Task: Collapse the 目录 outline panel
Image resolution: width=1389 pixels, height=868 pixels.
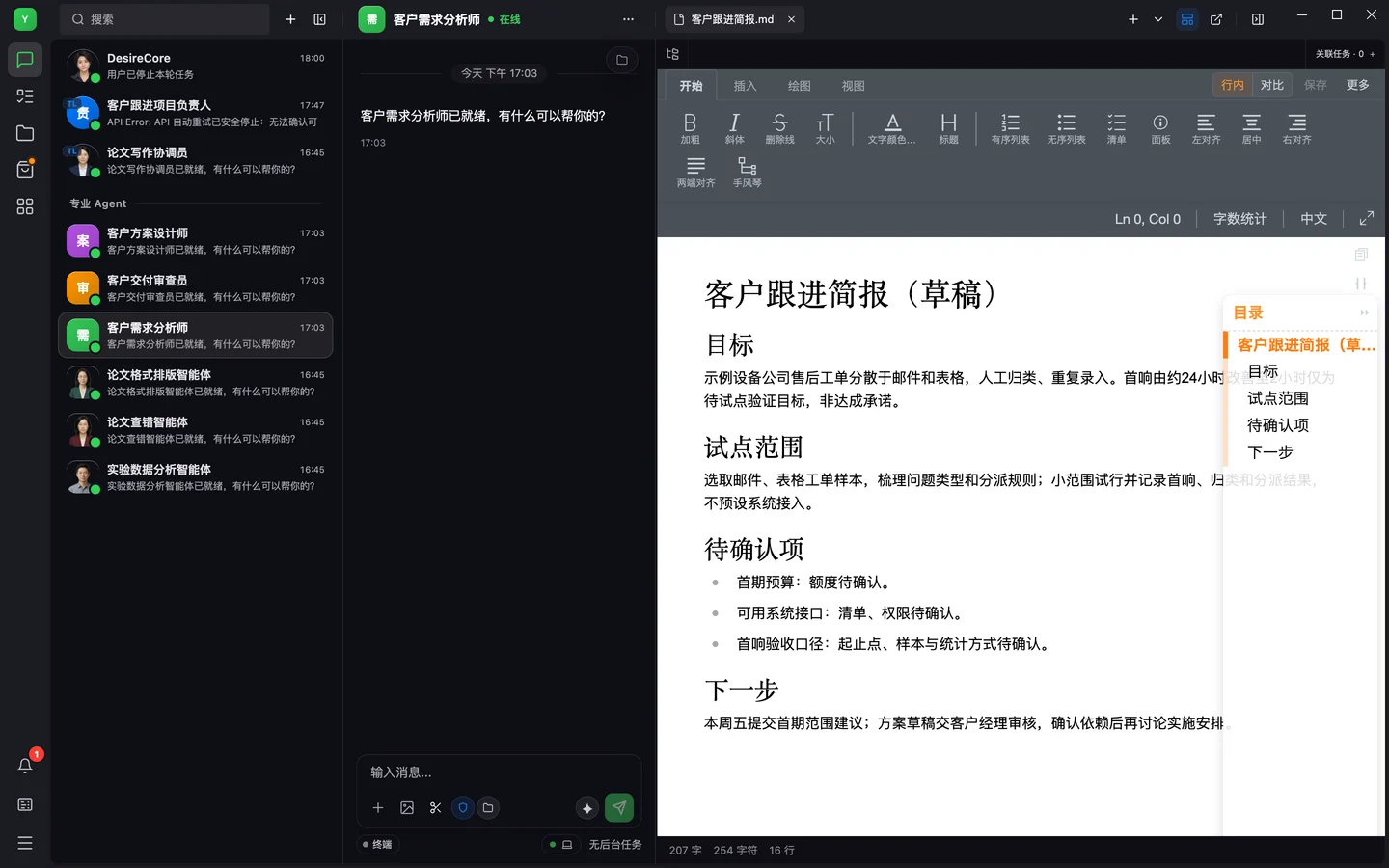Action: pos(1364,312)
